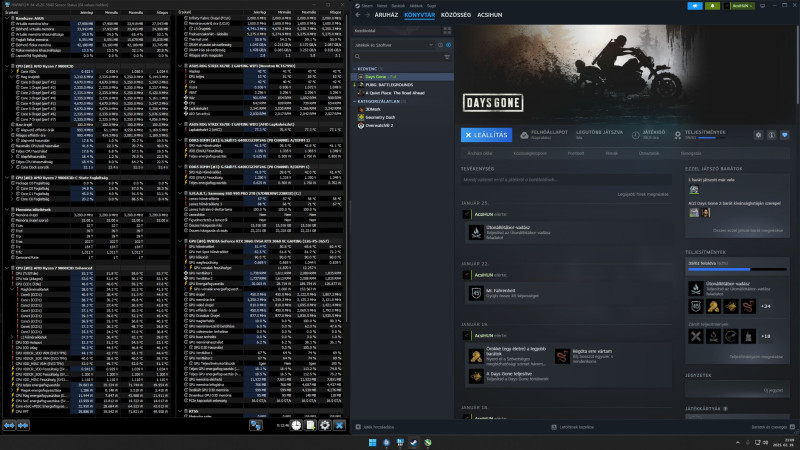
Task: Toggle recent-activity sort clock icon
Action: pos(440,45)
